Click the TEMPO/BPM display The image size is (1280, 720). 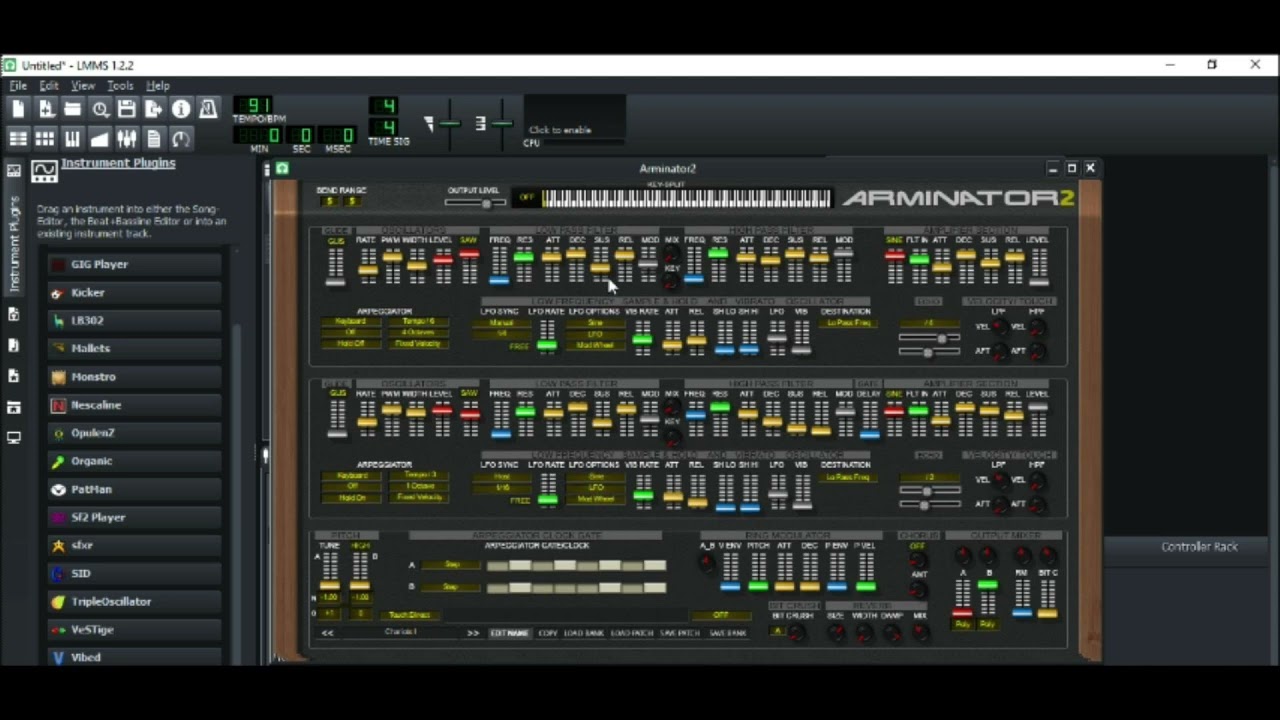(x=254, y=106)
